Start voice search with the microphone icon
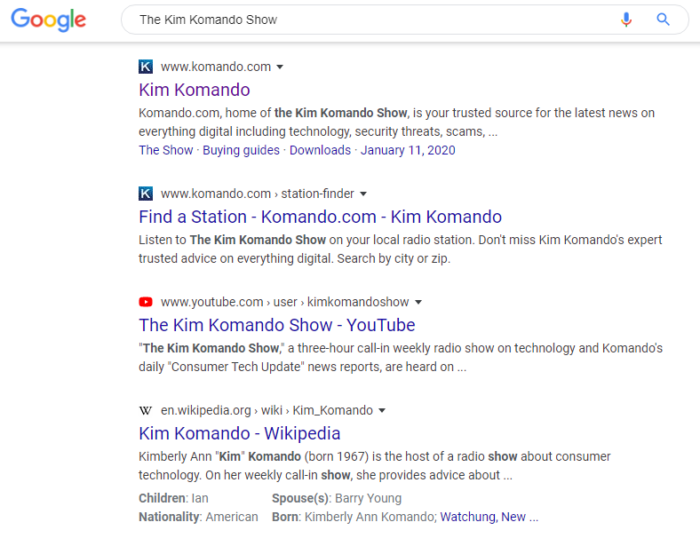The width and height of the screenshot is (700, 546). [626, 19]
